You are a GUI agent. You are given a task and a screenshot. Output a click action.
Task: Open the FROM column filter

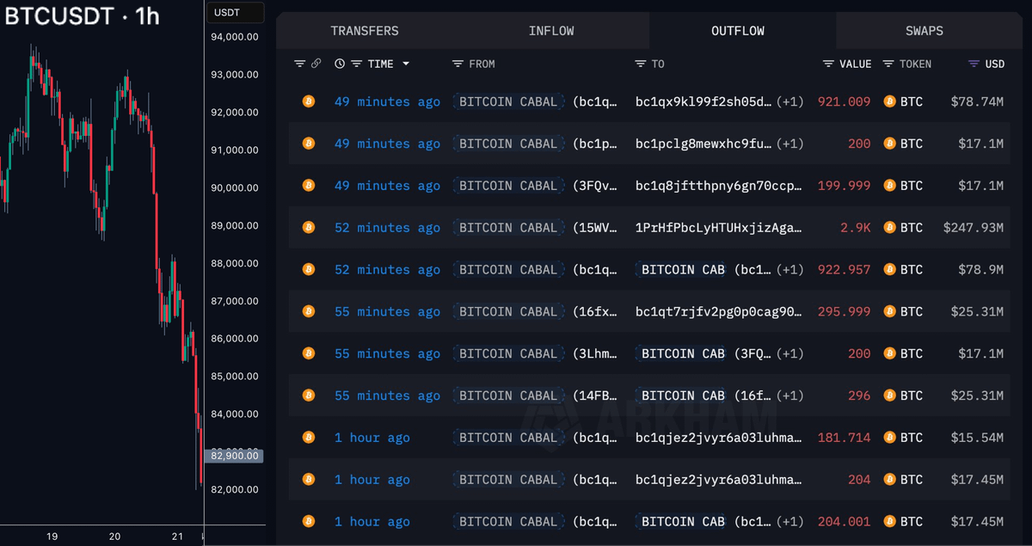pos(458,64)
